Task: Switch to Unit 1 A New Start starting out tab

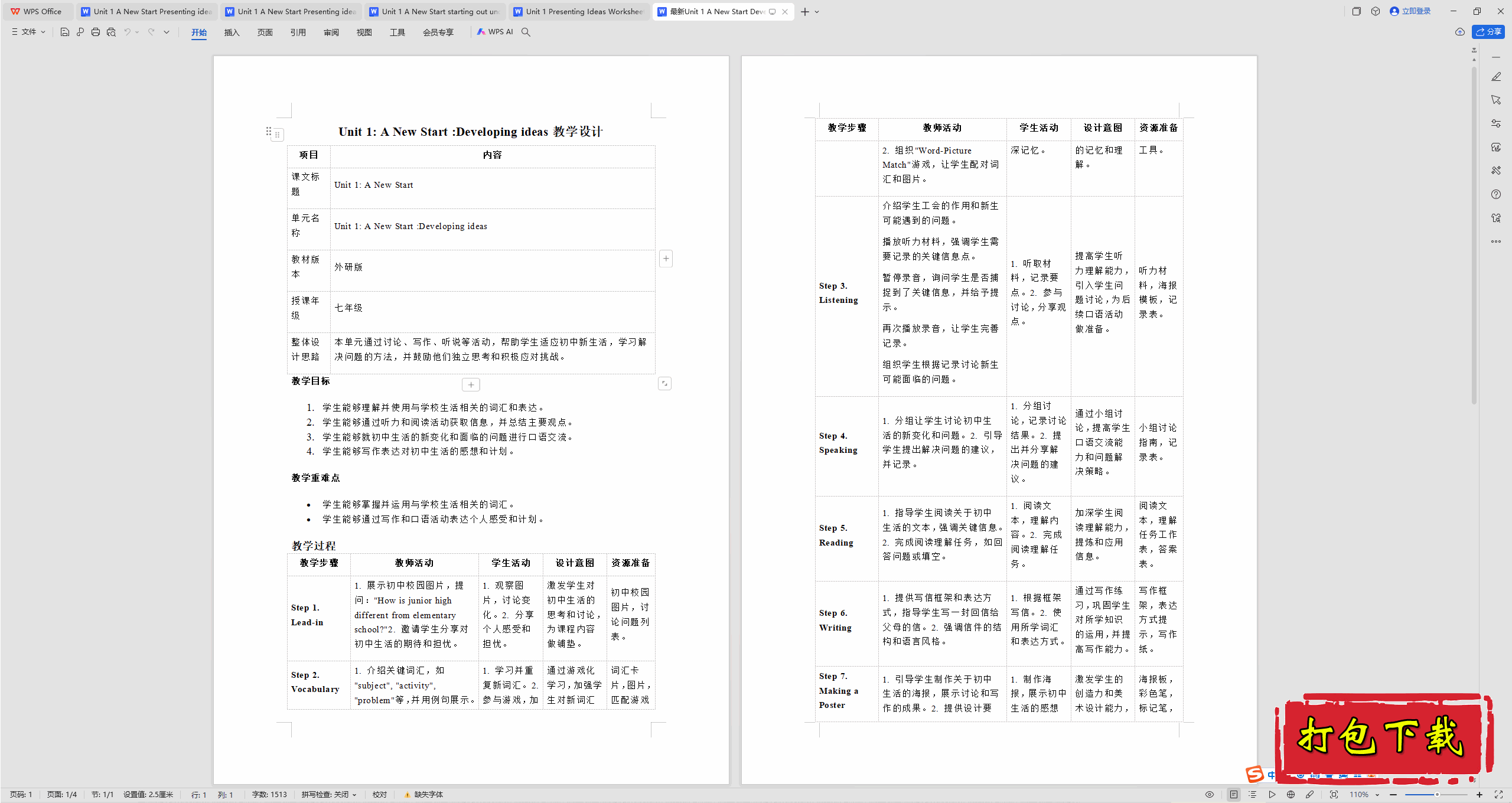Action: (x=435, y=11)
